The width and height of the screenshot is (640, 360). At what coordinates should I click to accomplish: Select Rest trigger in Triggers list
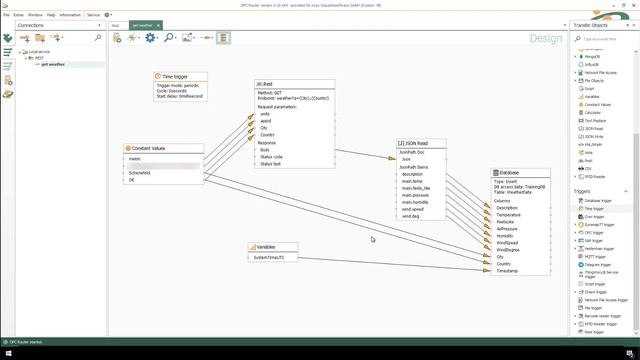594,332
